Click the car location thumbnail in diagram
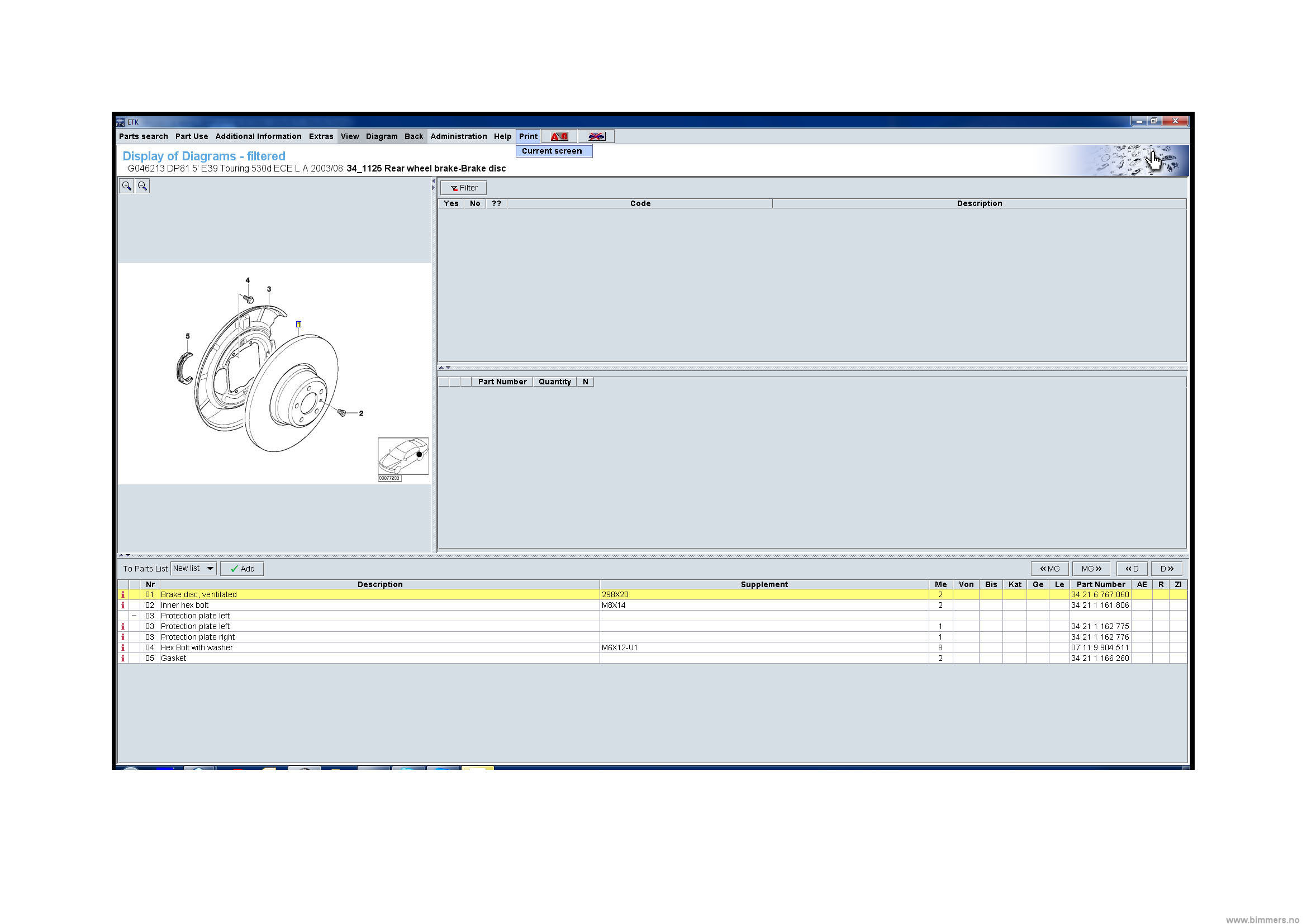Screen dimensions: 1307x924 coord(403,456)
